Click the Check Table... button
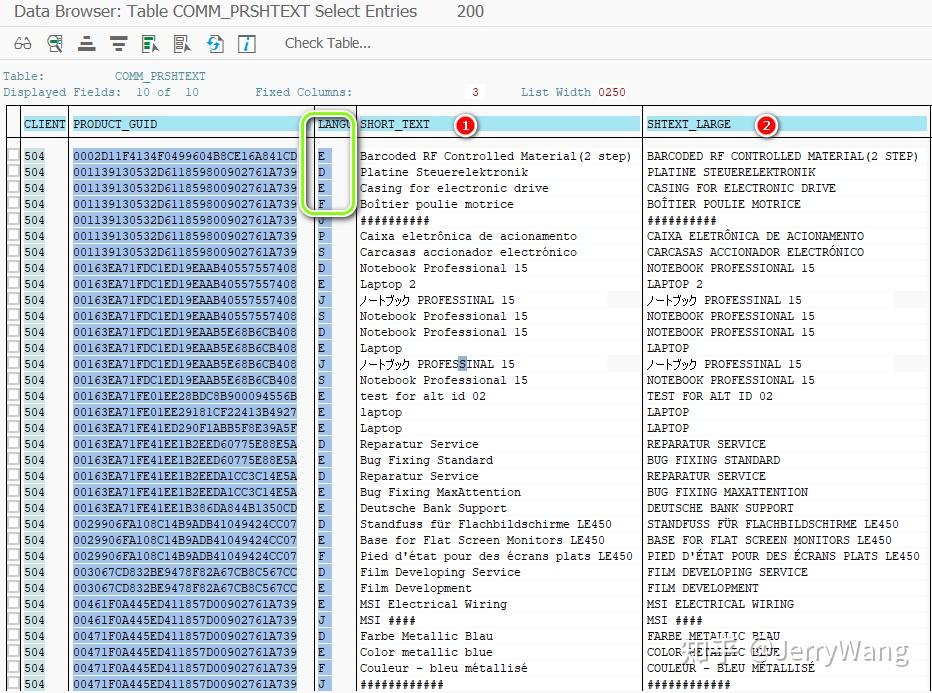932x693 pixels. click(x=327, y=43)
